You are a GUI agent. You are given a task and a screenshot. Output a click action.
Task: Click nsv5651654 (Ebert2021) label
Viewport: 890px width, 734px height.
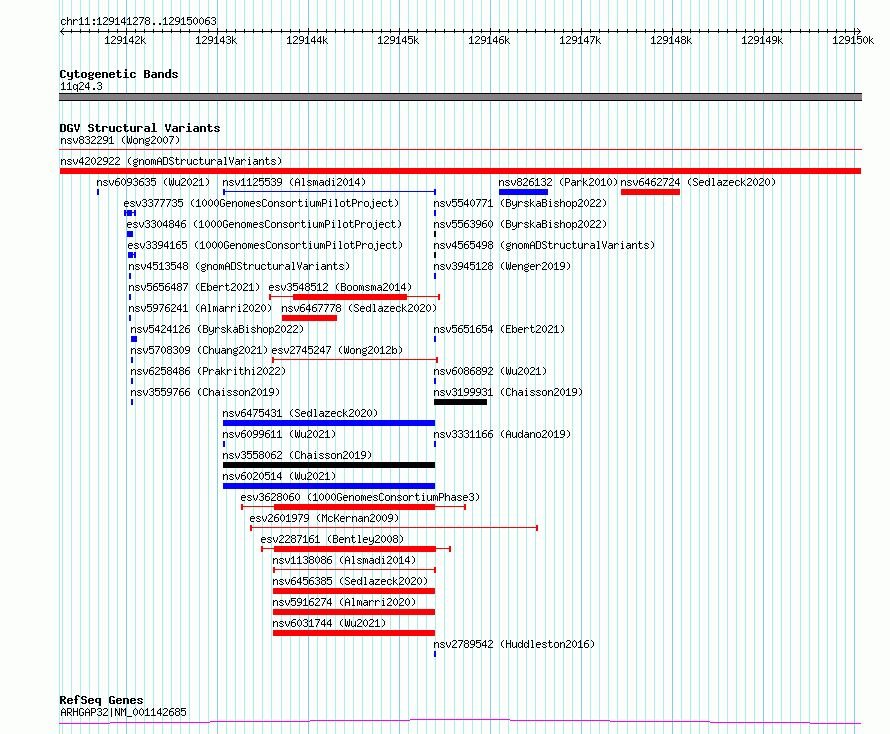tap(499, 329)
